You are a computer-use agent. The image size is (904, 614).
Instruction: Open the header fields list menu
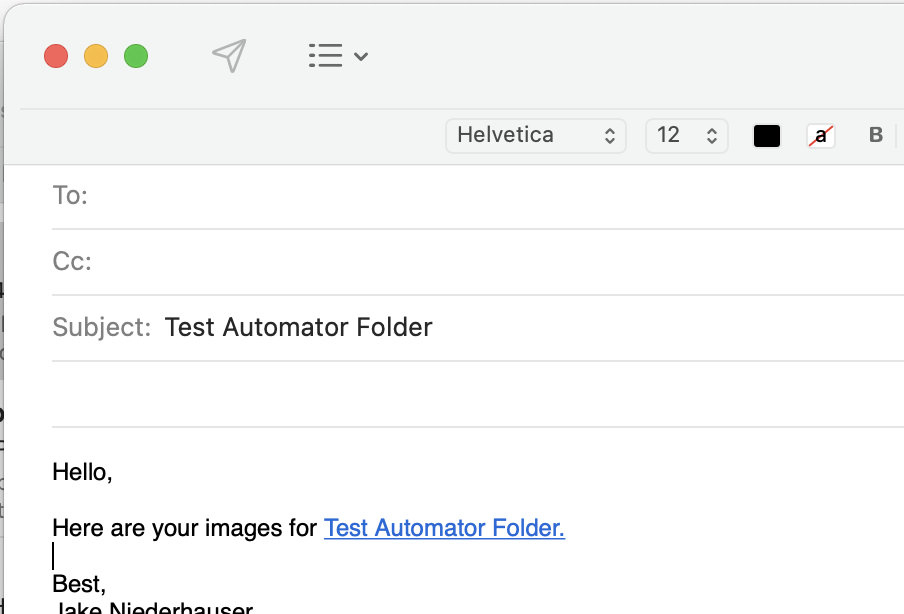click(x=338, y=56)
